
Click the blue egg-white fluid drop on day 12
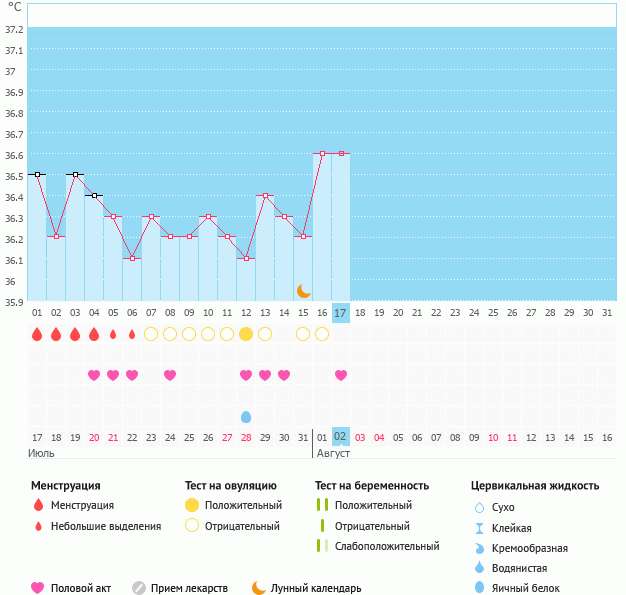click(246, 416)
